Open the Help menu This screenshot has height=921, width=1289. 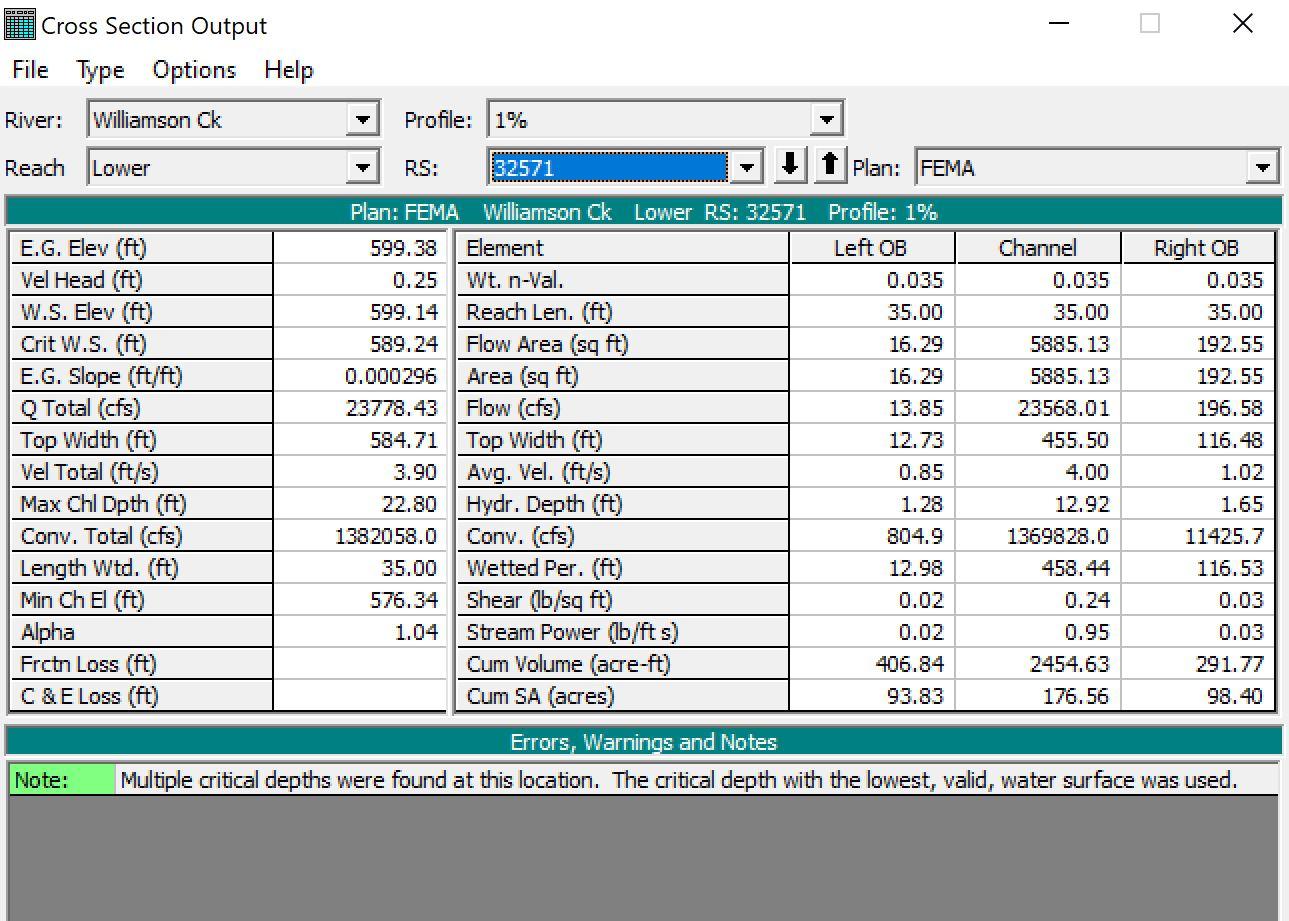pos(289,70)
